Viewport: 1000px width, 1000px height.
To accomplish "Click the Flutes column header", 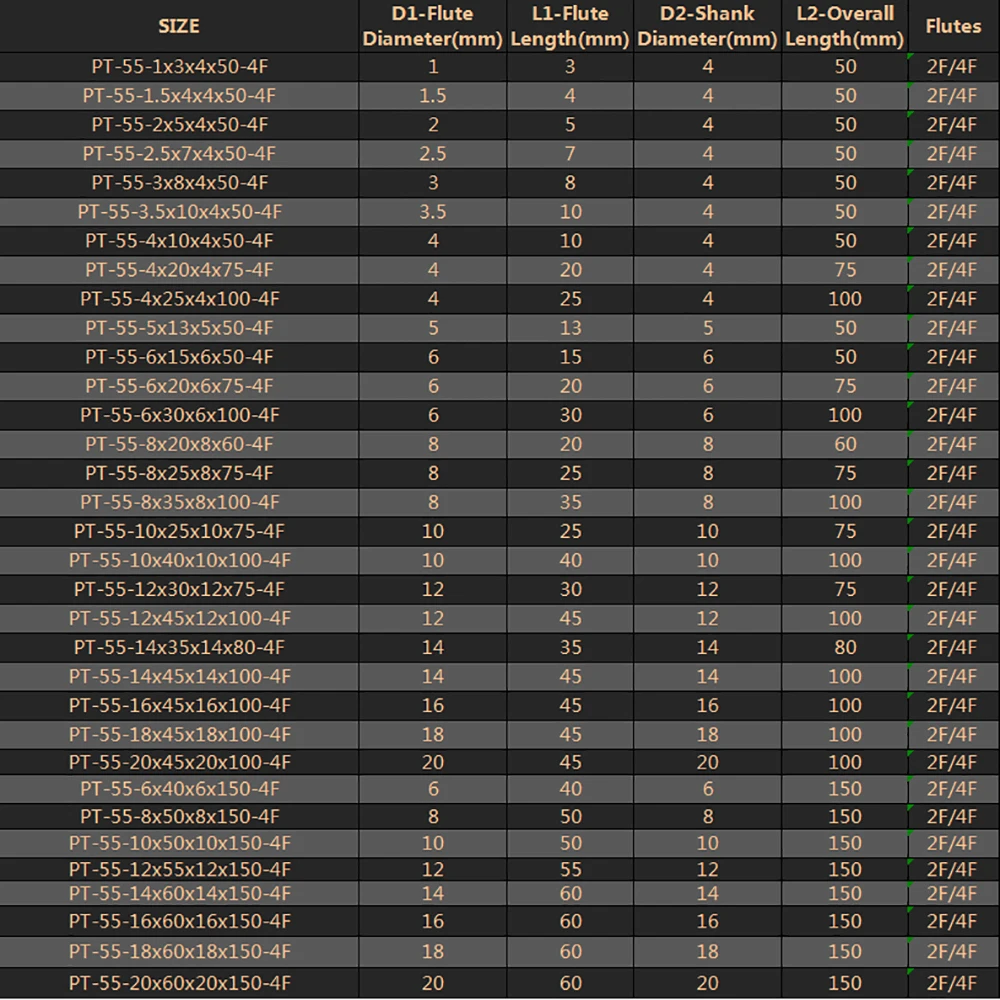I will pyautogui.click(x=954, y=26).
